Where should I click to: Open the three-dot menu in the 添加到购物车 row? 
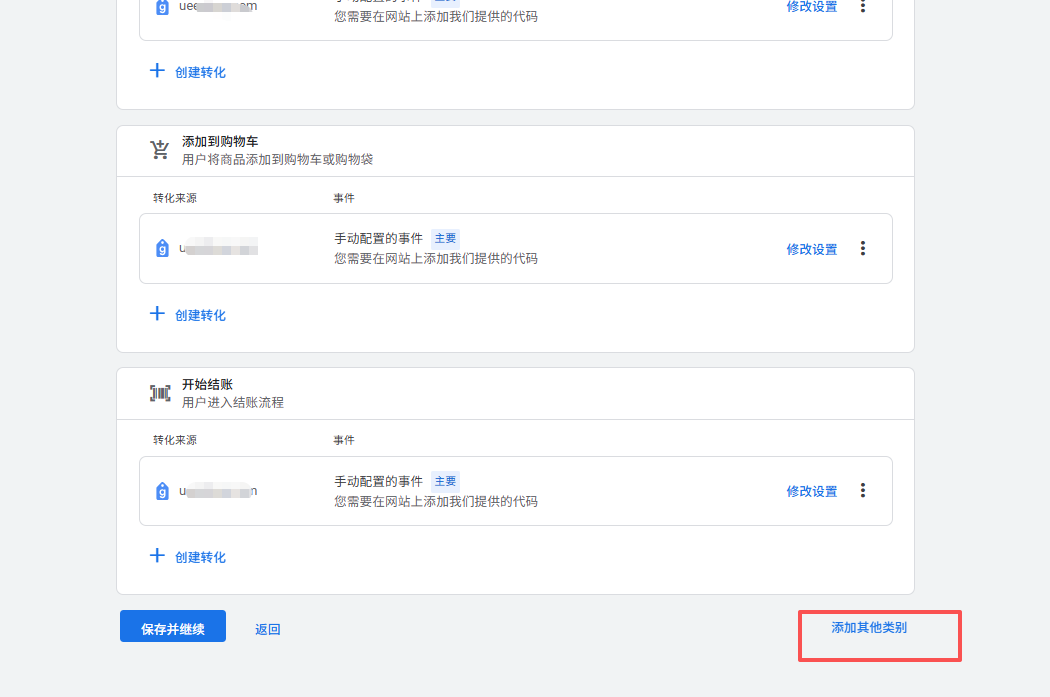point(863,248)
